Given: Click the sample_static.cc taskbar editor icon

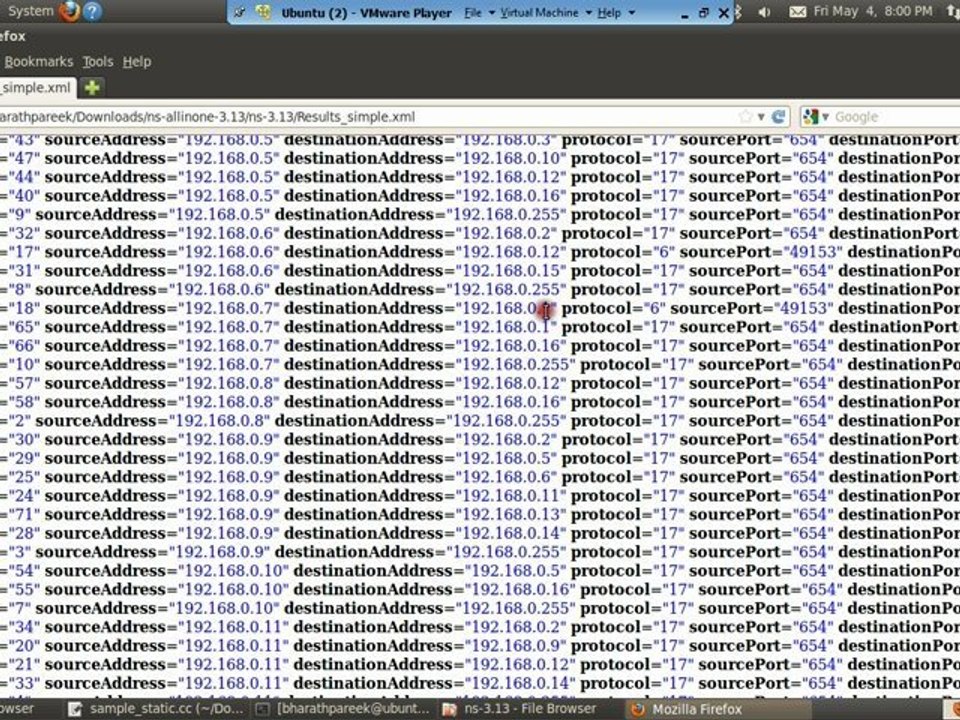Looking at the screenshot, I should [x=75, y=709].
